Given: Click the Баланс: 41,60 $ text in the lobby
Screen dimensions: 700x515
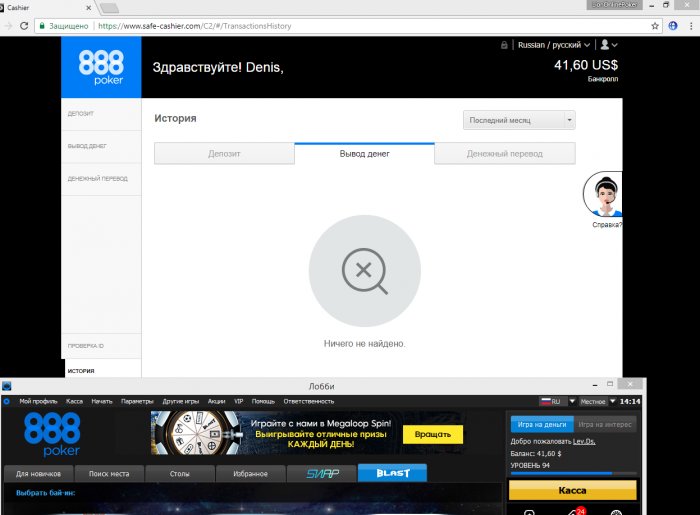Looking at the screenshot, I should [x=536, y=453].
